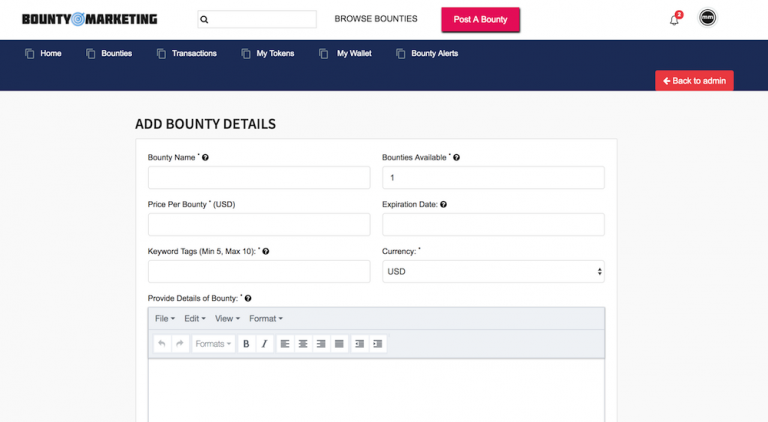Viewport: 768px width, 422px height.
Task: Align text left in editor
Action: pos(285,344)
